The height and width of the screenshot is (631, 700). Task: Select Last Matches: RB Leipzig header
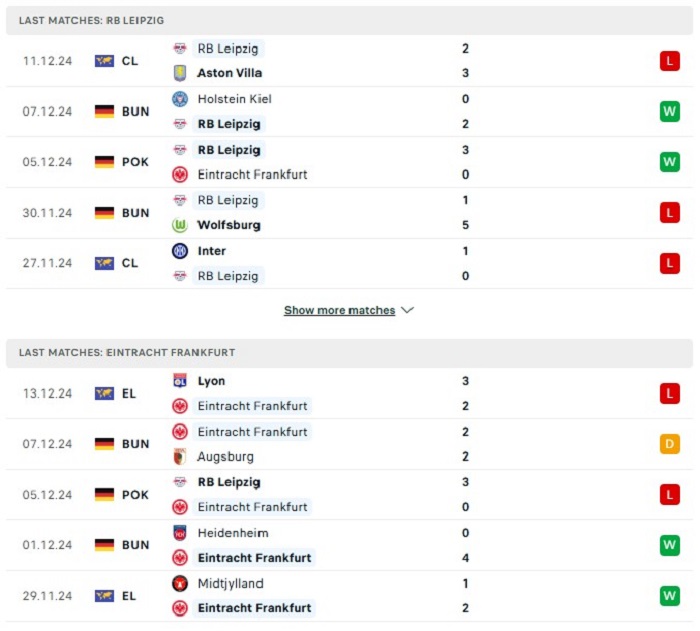tap(350, 21)
